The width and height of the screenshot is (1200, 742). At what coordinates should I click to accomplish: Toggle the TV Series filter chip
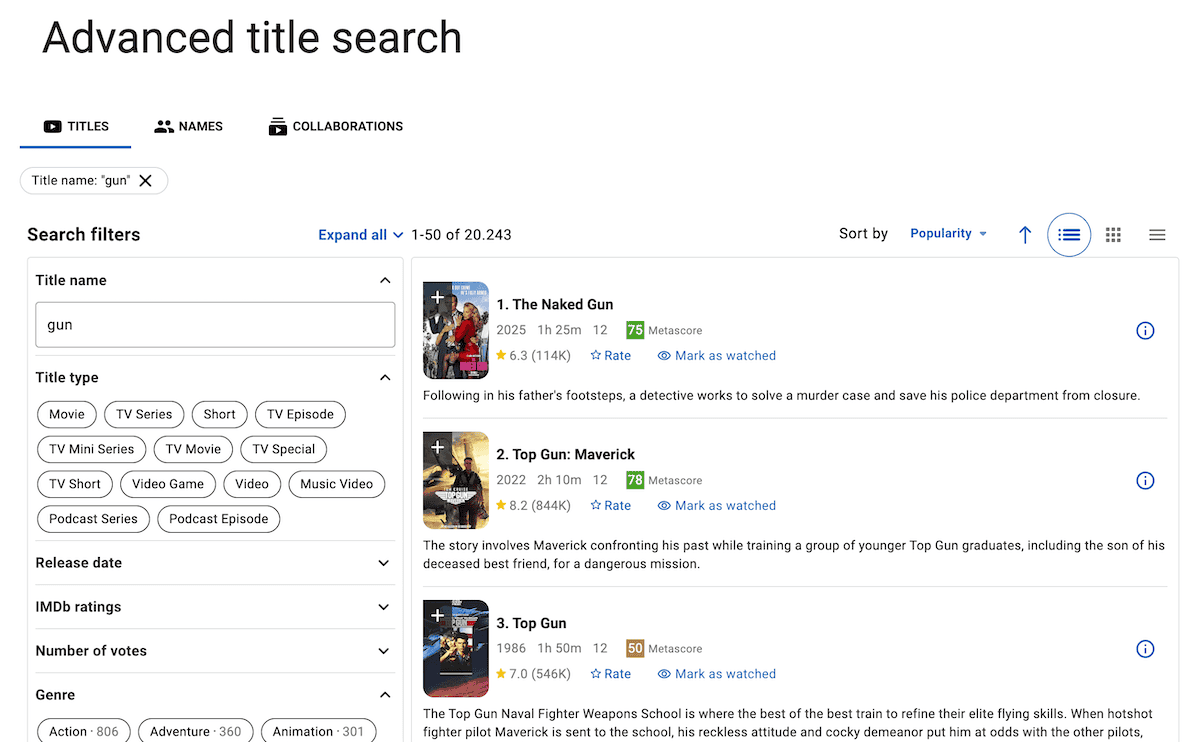144,414
